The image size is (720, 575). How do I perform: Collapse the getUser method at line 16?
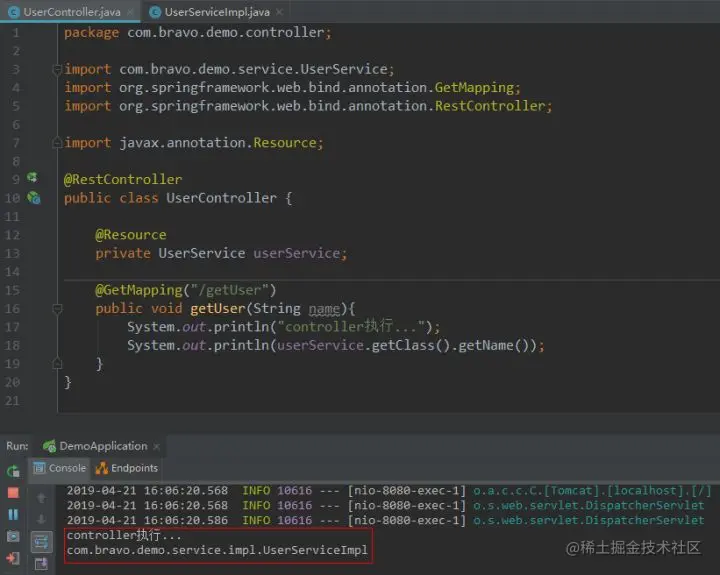[x=57, y=309]
